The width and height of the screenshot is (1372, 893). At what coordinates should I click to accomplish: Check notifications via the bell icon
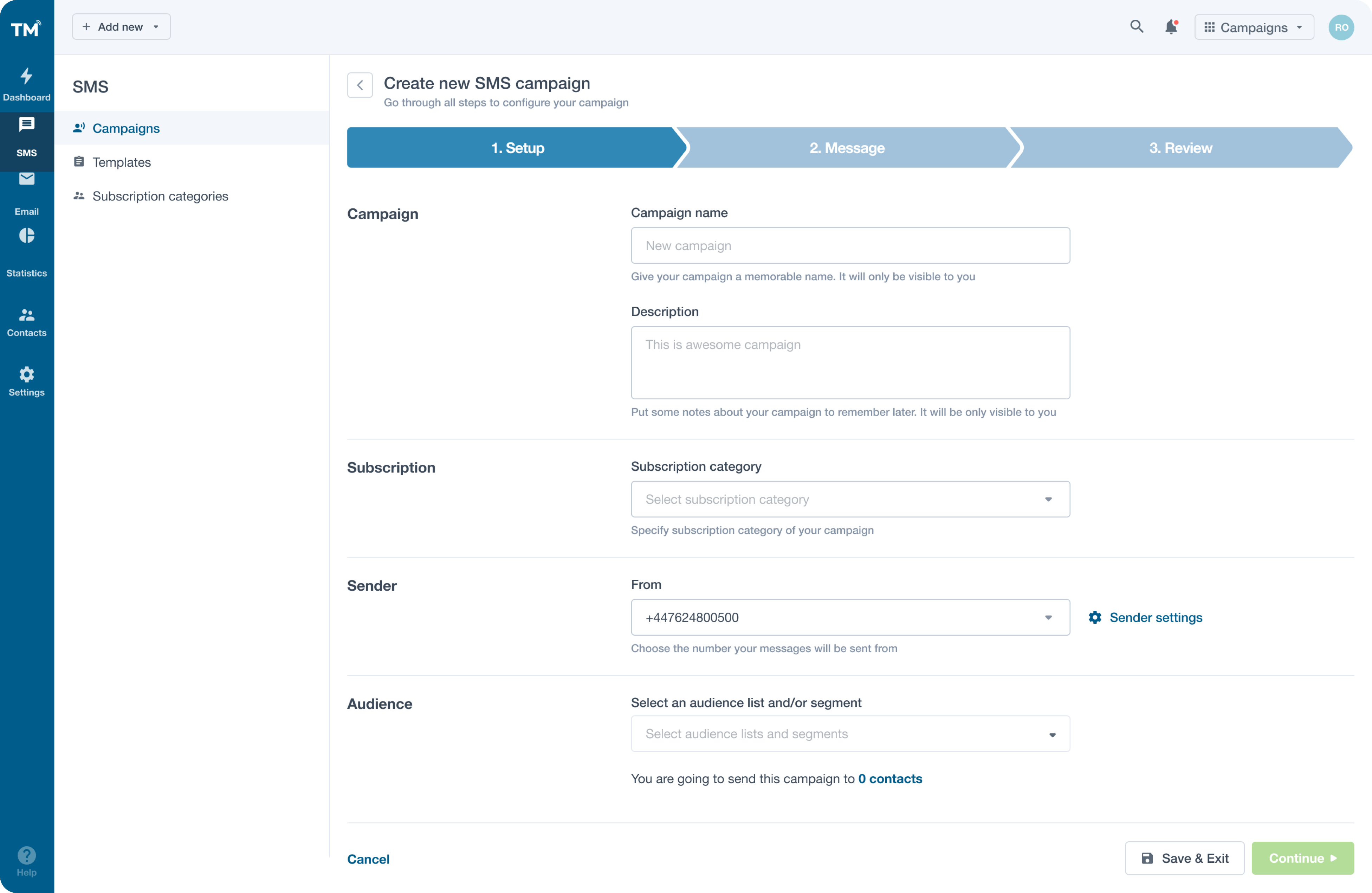1170,26
